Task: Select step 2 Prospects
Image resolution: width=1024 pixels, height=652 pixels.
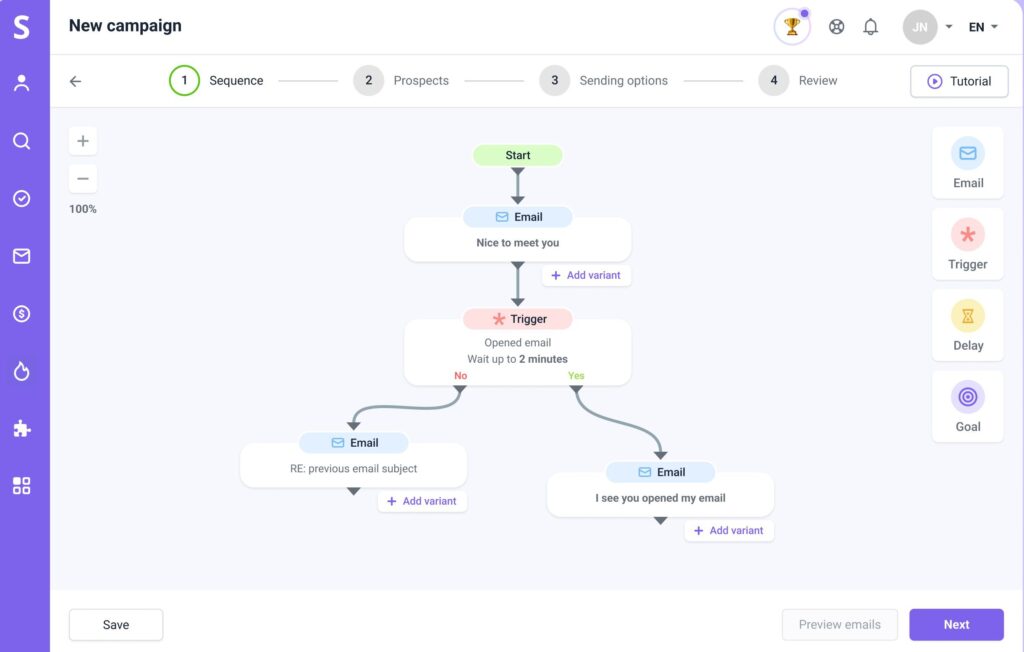Action: coord(401,80)
